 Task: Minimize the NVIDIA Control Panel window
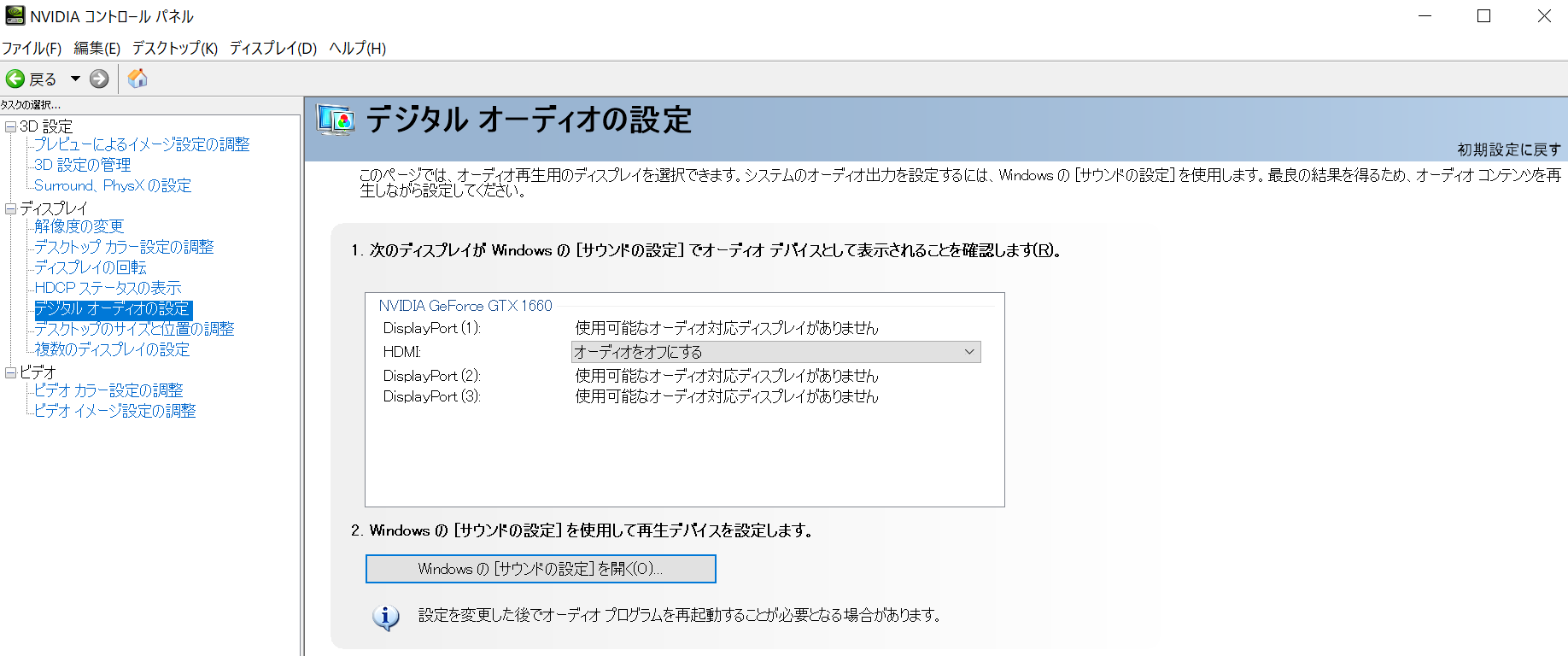[x=1425, y=16]
